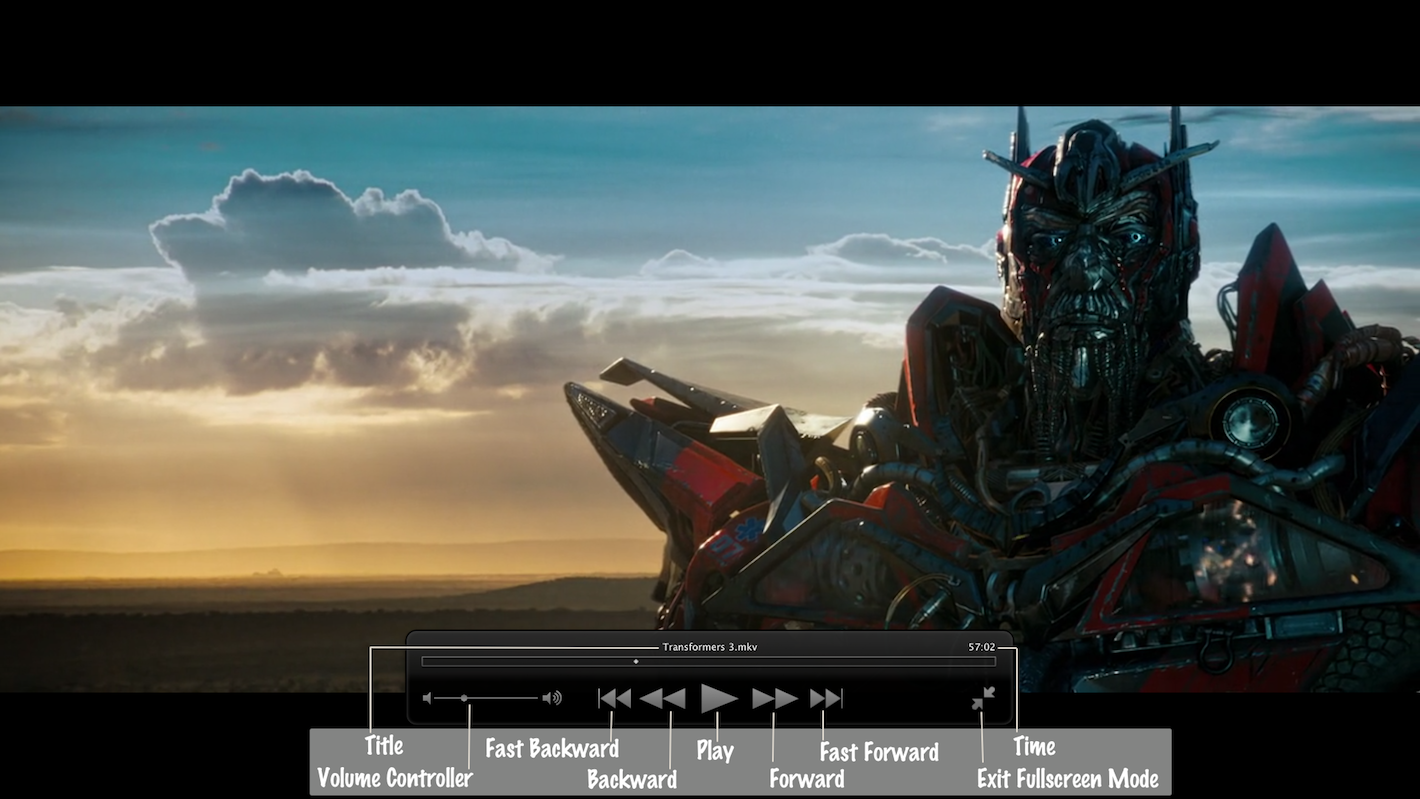Click the "Fast Backward" annotation text
This screenshot has width=1420, height=799.
552,748
